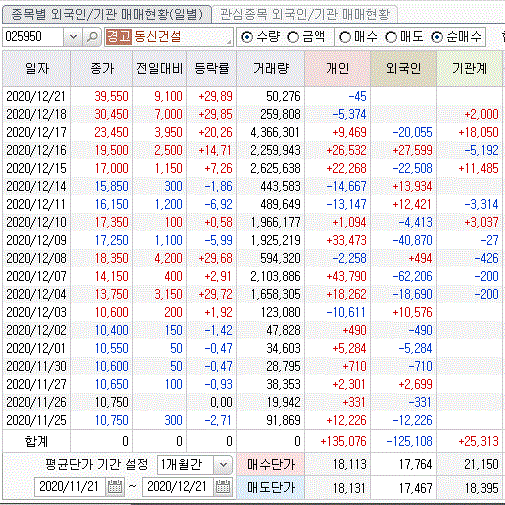Expand the stock code dropdown arrow
The width and height of the screenshot is (505, 505).
point(73,37)
